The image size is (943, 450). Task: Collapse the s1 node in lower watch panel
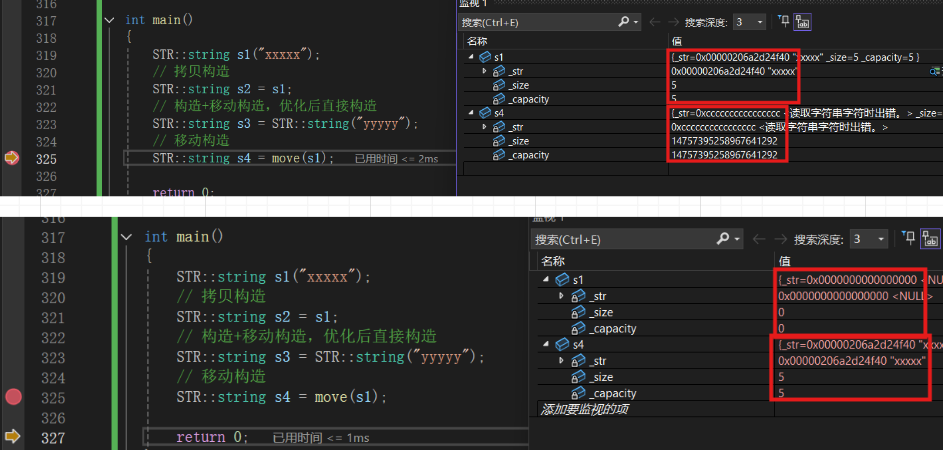(545, 280)
